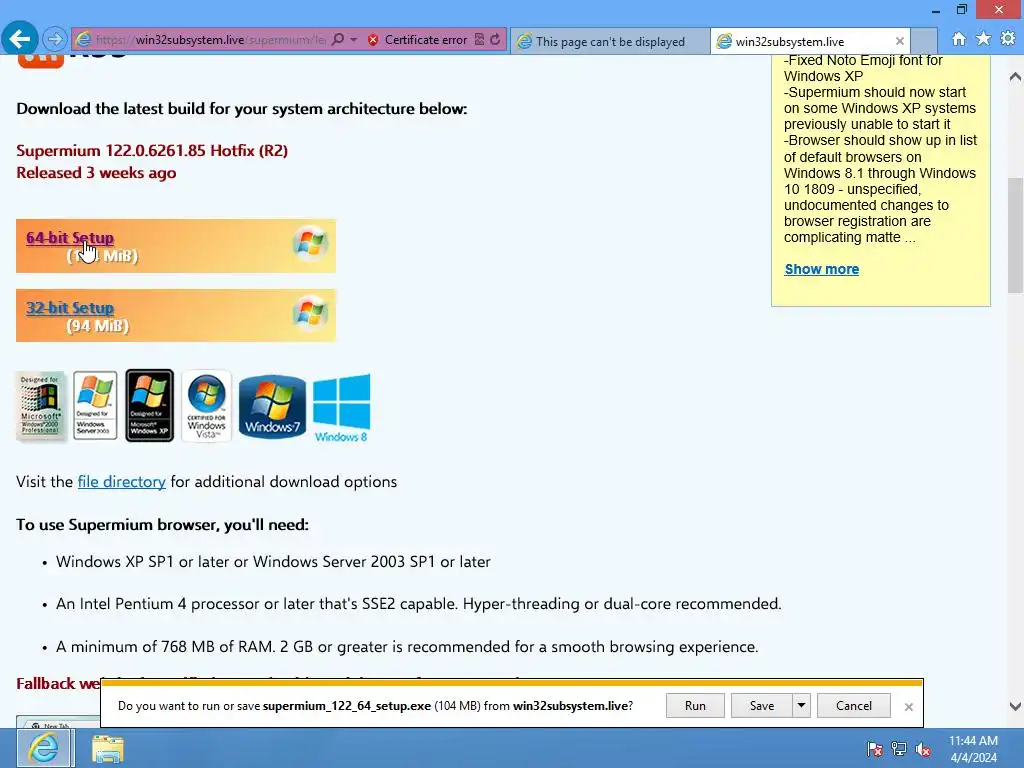Image resolution: width=1024 pixels, height=768 pixels.
Task: Open the Home page icon
Action: pos(959,39)
